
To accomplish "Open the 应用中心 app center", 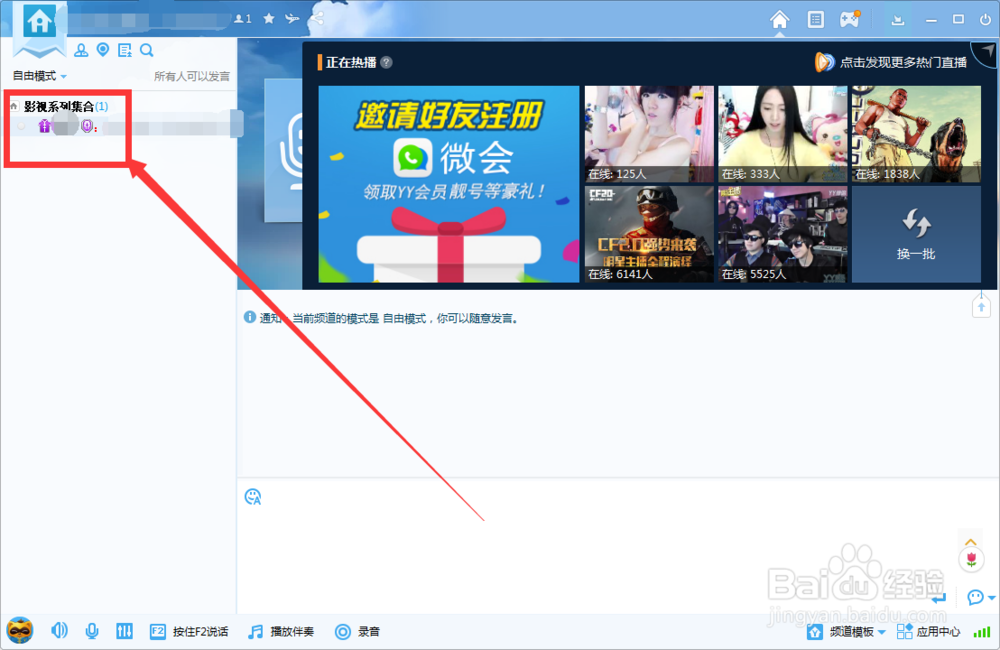I will (x=928, y=632).
